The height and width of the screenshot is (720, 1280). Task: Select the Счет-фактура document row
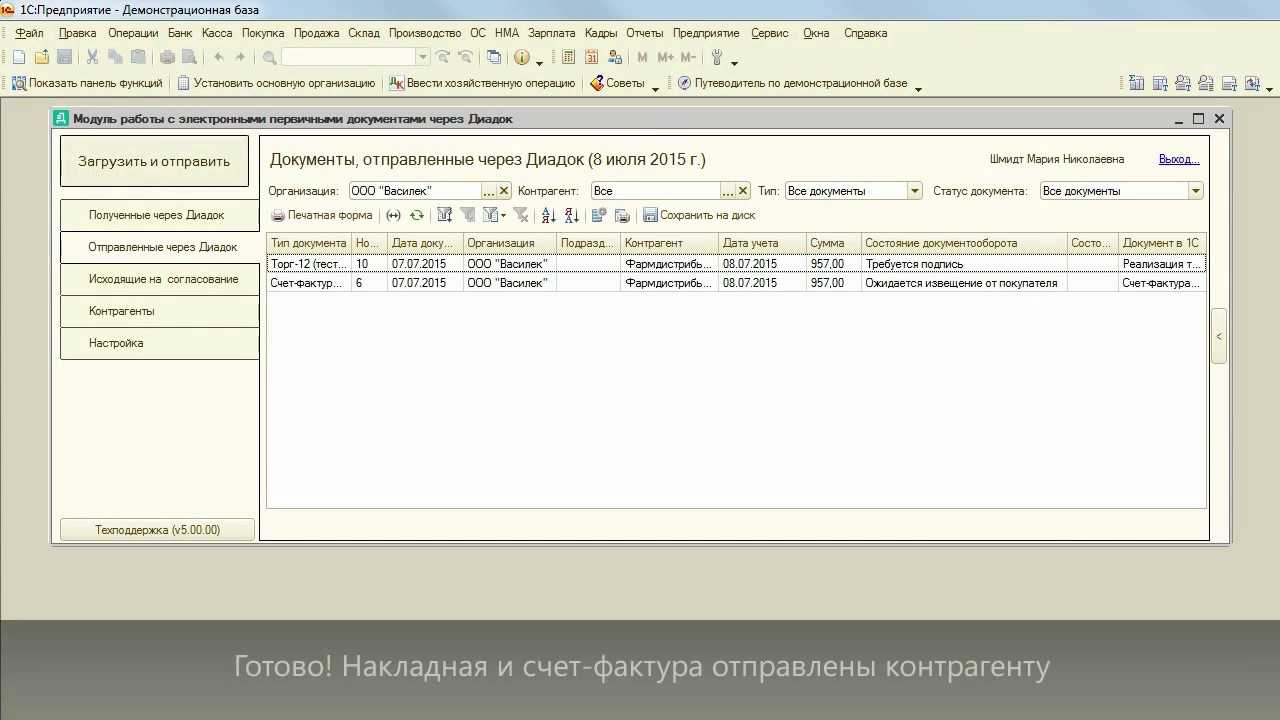click(x=736, y=283)
